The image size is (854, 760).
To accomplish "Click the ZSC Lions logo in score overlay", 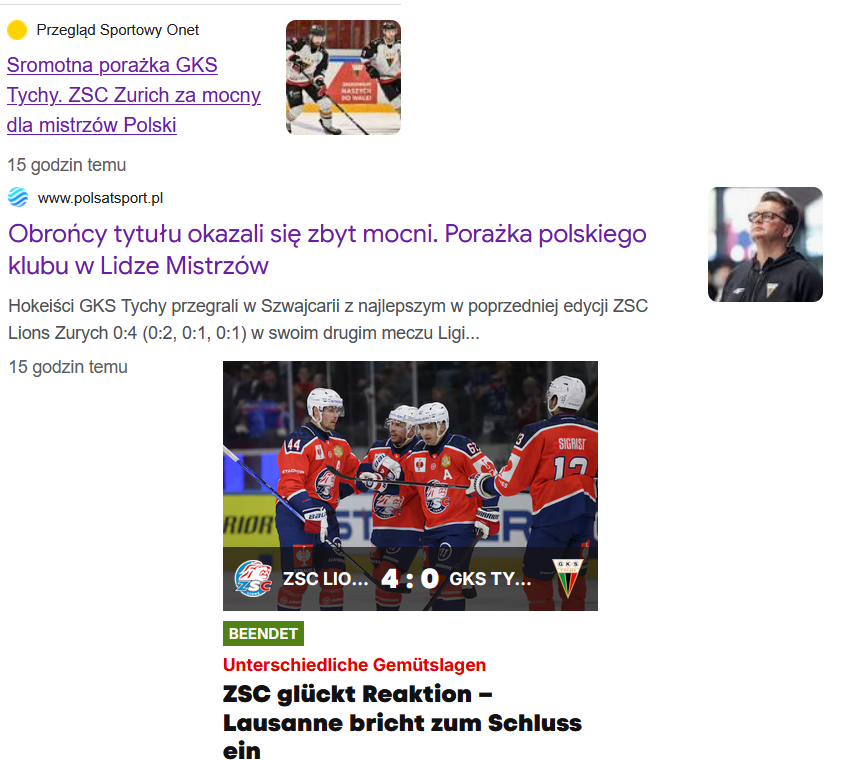I will pyautogui.click(x=253, y=578).
